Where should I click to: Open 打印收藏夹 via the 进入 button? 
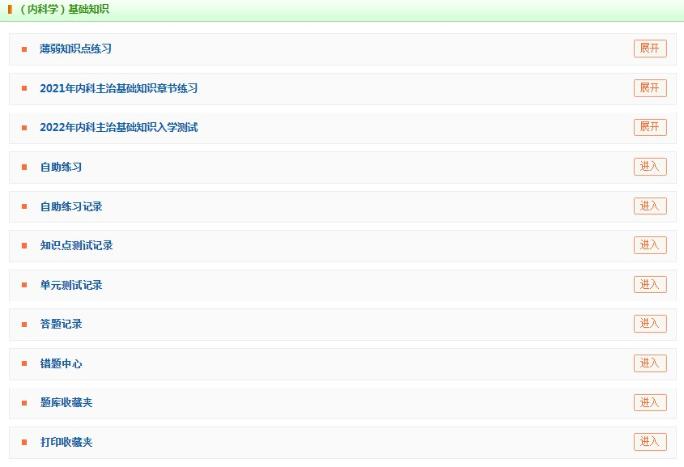[649, 441]
